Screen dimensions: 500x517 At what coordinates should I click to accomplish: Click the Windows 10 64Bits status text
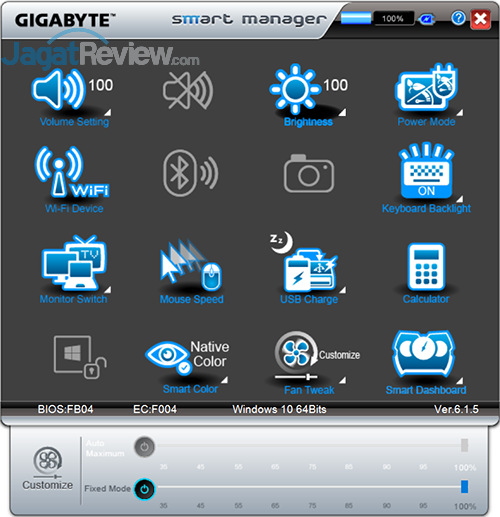279,409
